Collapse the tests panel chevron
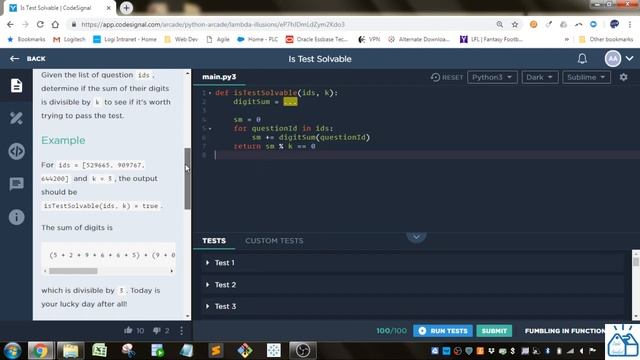 [x=416, y=237]
